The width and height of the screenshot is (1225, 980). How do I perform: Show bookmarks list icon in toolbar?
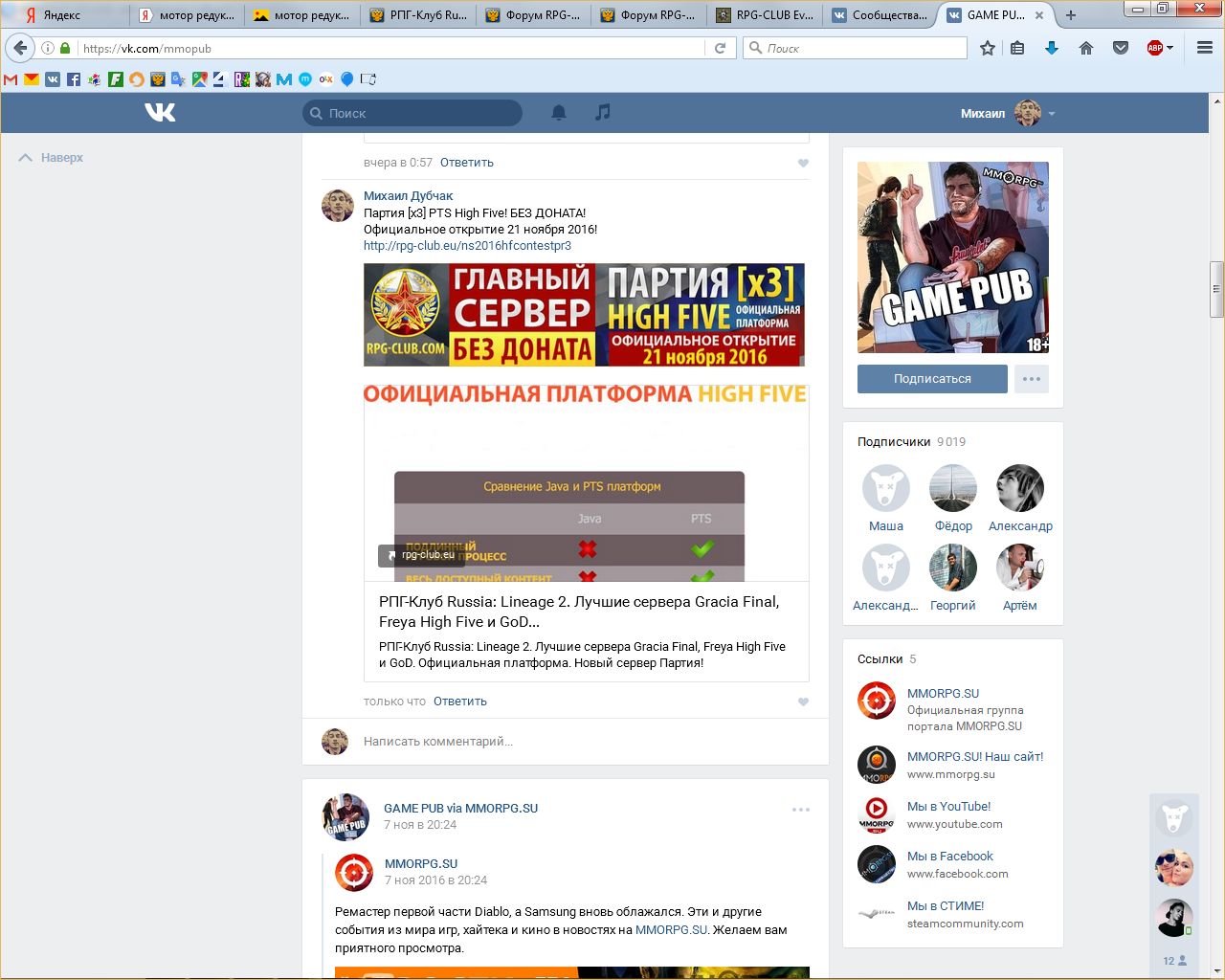point(1017,48)
